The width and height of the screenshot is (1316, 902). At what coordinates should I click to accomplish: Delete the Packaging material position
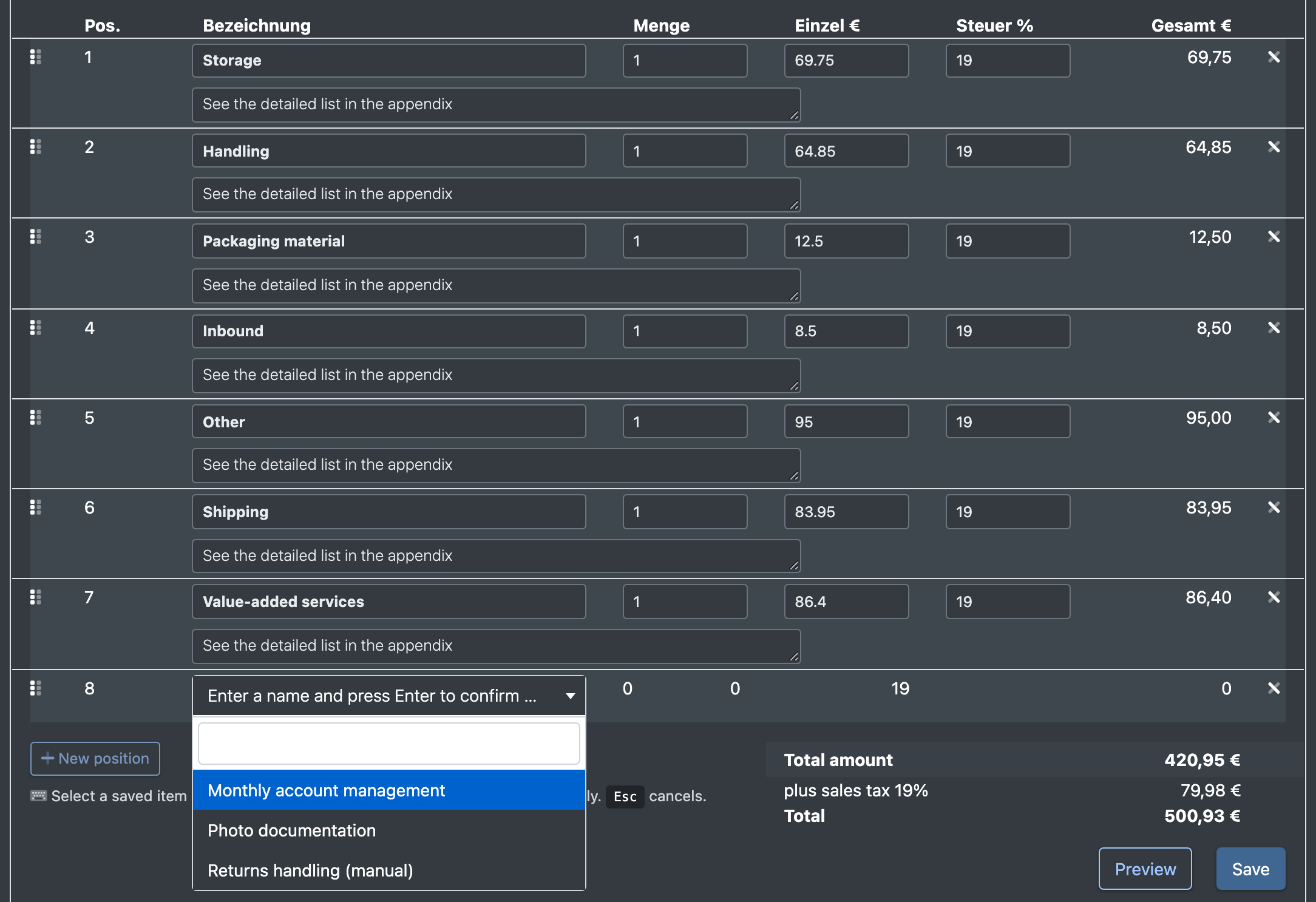(x=1274, y=237)
